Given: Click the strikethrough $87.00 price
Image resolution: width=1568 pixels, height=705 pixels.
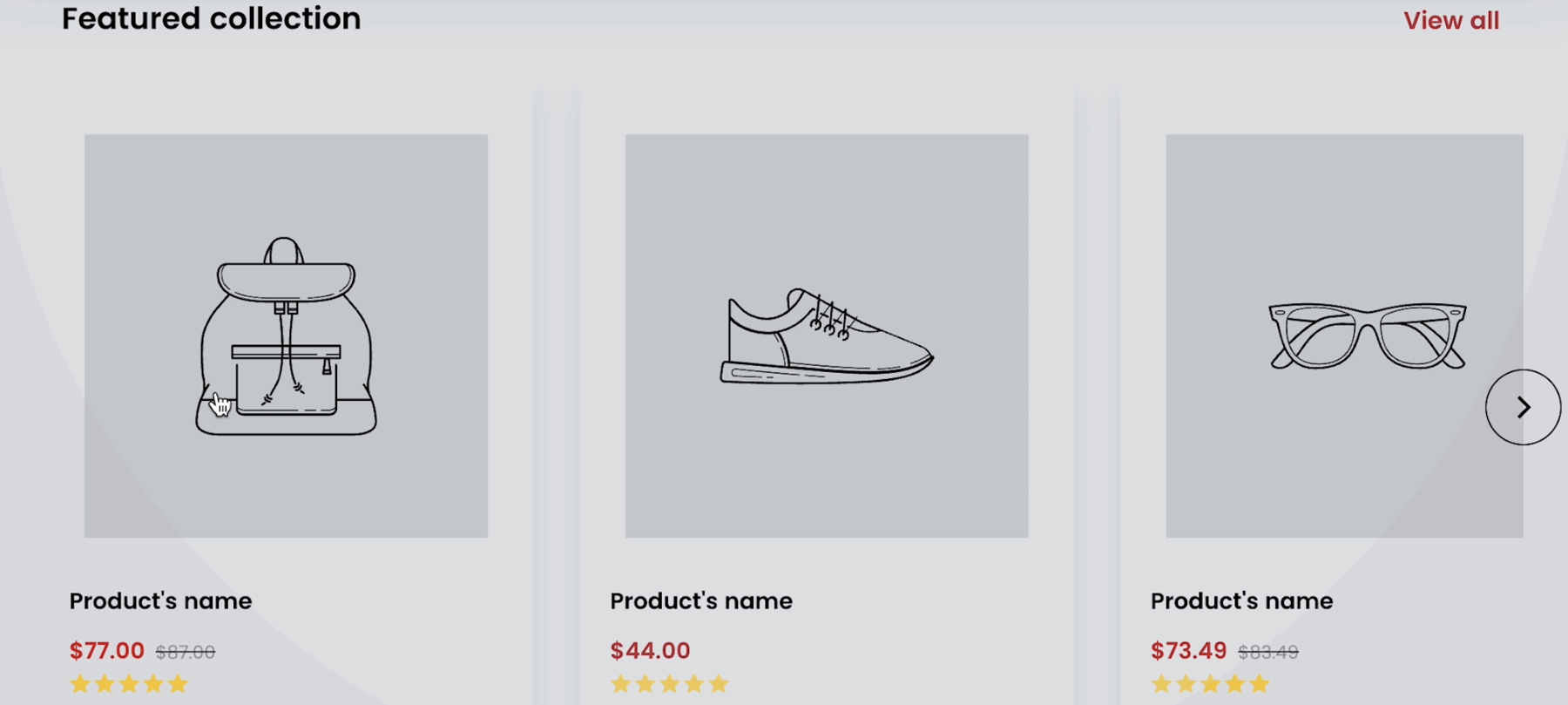Looking at the screenshot, I should point(186,650).
